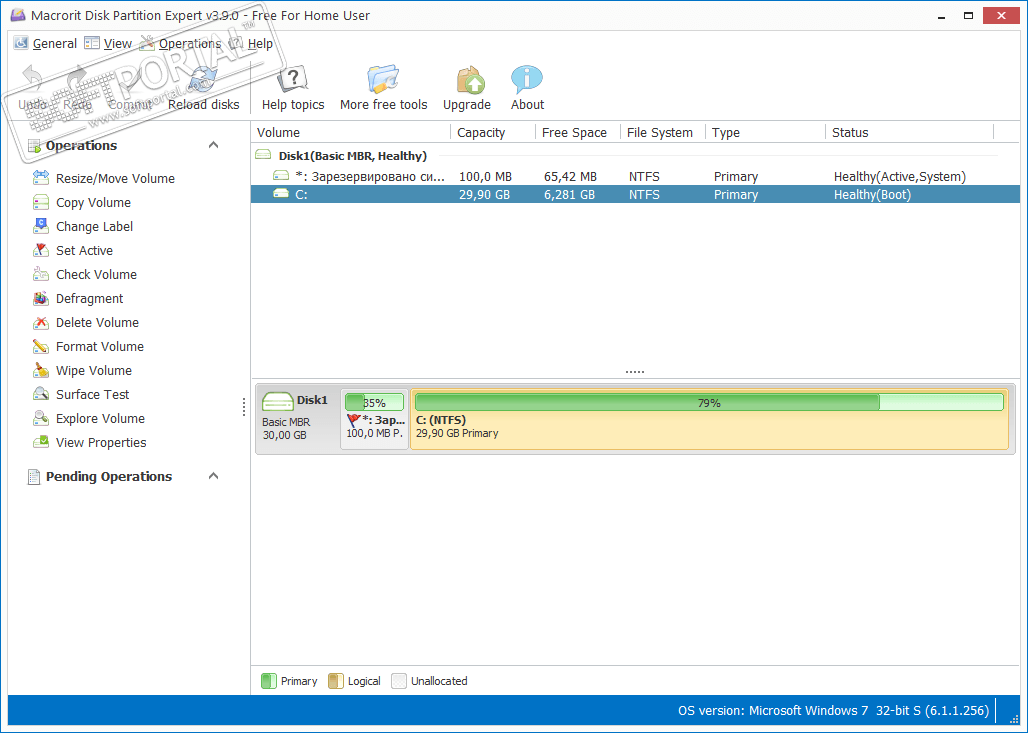Click the Help topics toolbar icon
The width and height of the screenshot is (1028, 733).
point(292,79)
